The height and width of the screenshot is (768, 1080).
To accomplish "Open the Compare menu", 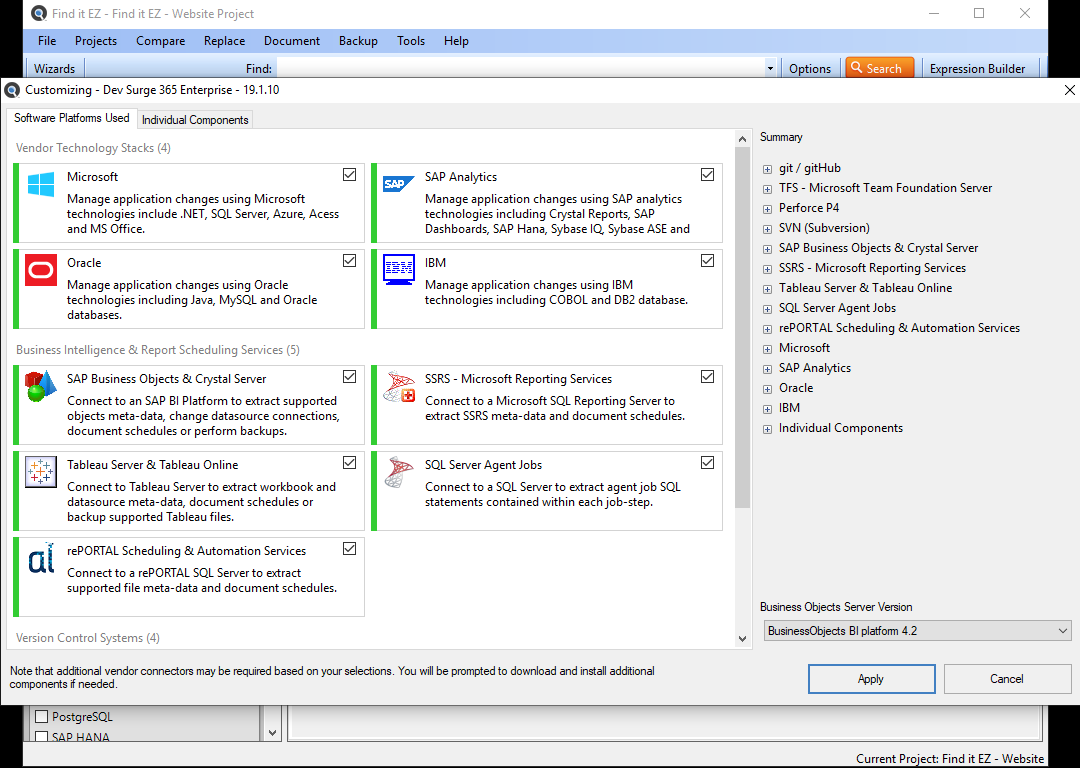I will pyautogui.click(x=161, y=41).
